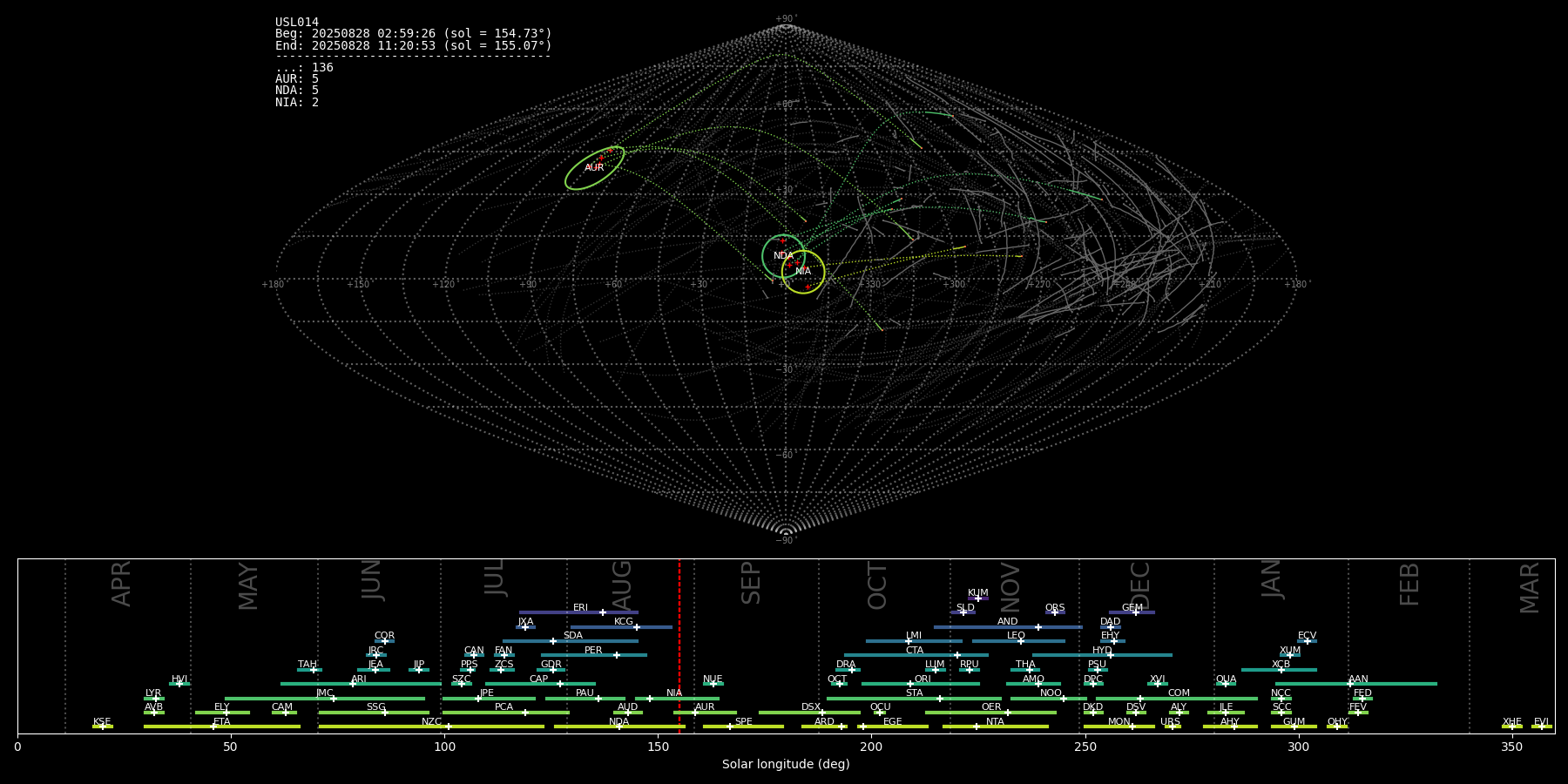
Task: Click the 'NIA: 2' count in header
Action: pyautogui.click(x=297, y=103)
